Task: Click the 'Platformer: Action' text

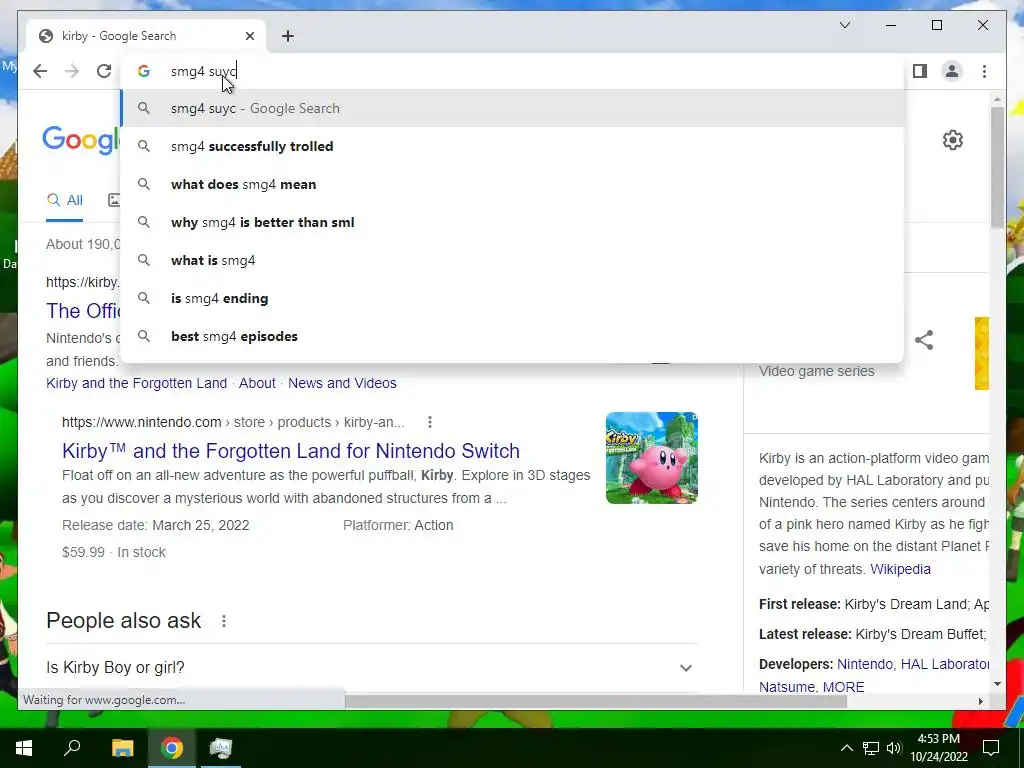Action: tap(398, 525)
